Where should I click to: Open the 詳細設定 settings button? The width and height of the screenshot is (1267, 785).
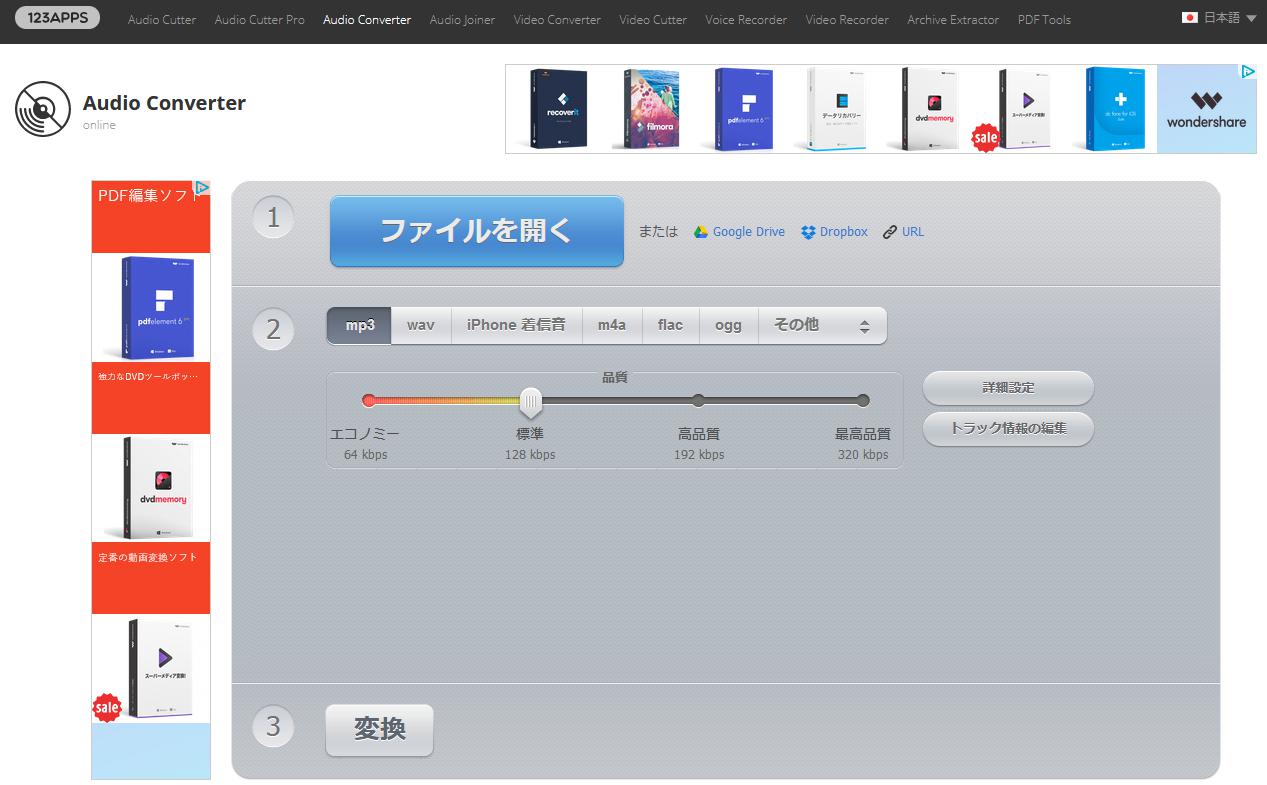coord(1008,388)
